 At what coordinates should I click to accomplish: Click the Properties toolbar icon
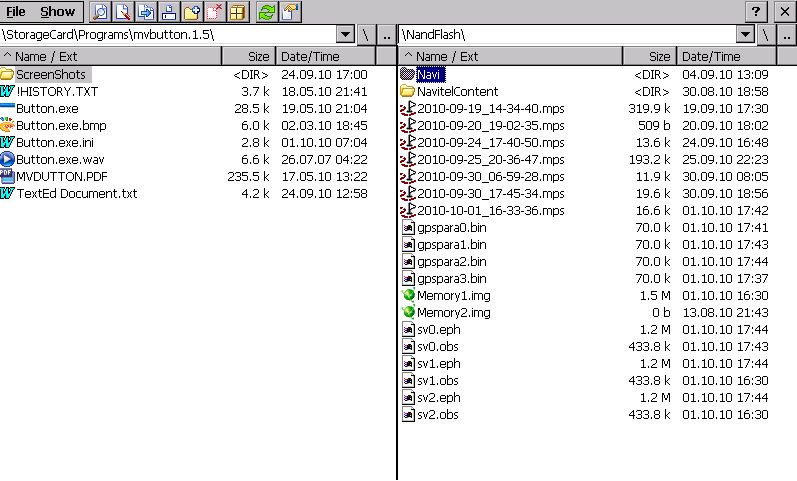click(289, 12)
